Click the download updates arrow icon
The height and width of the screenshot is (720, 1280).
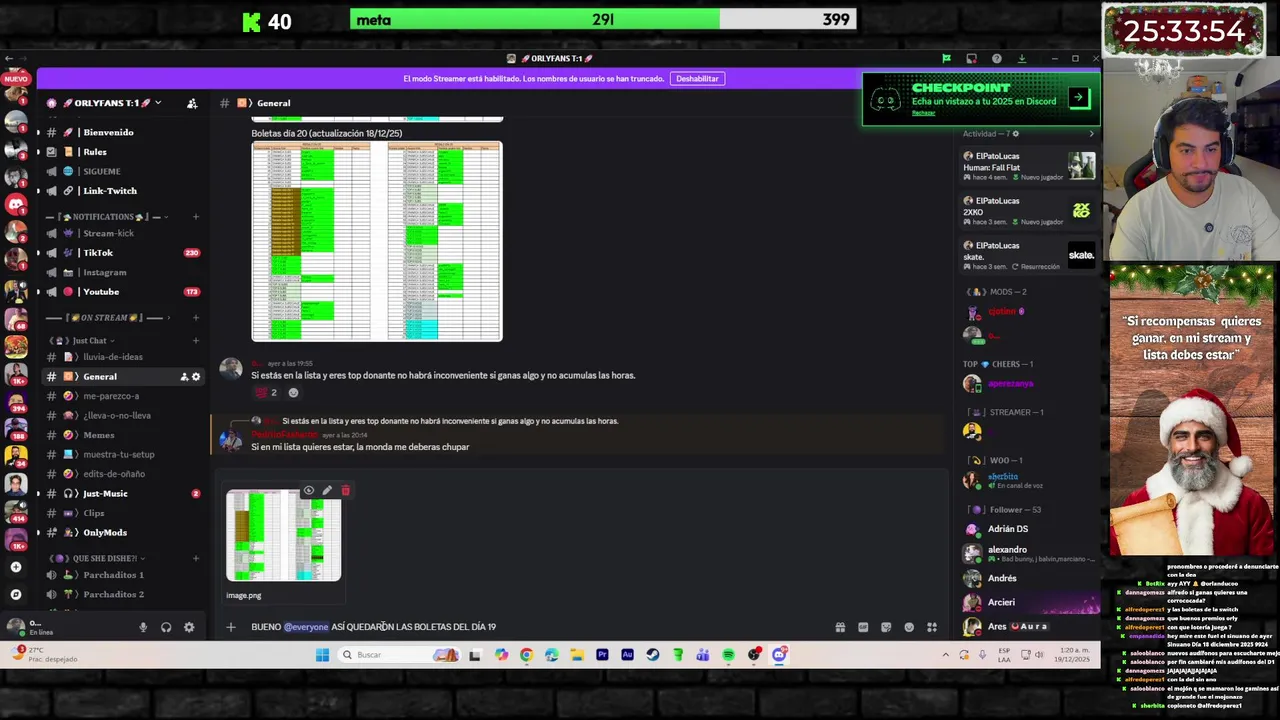[x=1021, y=58]
